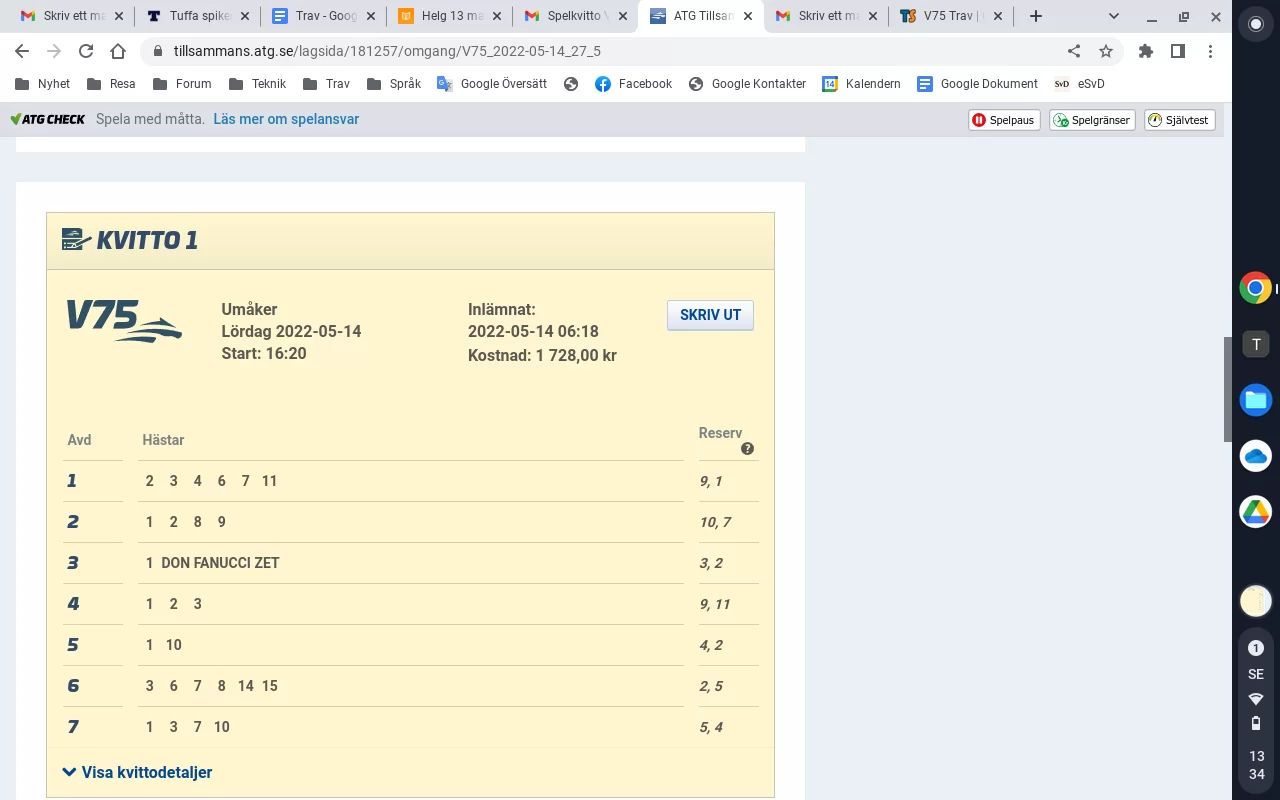
Task: Click the Reserv help question mark icon
Action: pos(747,449)
